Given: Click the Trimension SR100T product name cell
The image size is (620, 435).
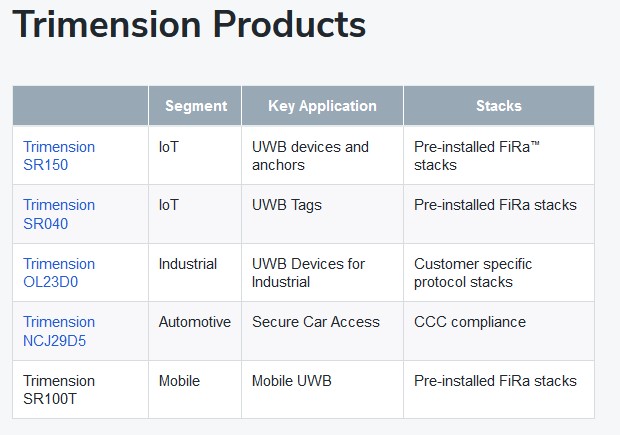Looking at the screenshot, I should tap(59, 390).
